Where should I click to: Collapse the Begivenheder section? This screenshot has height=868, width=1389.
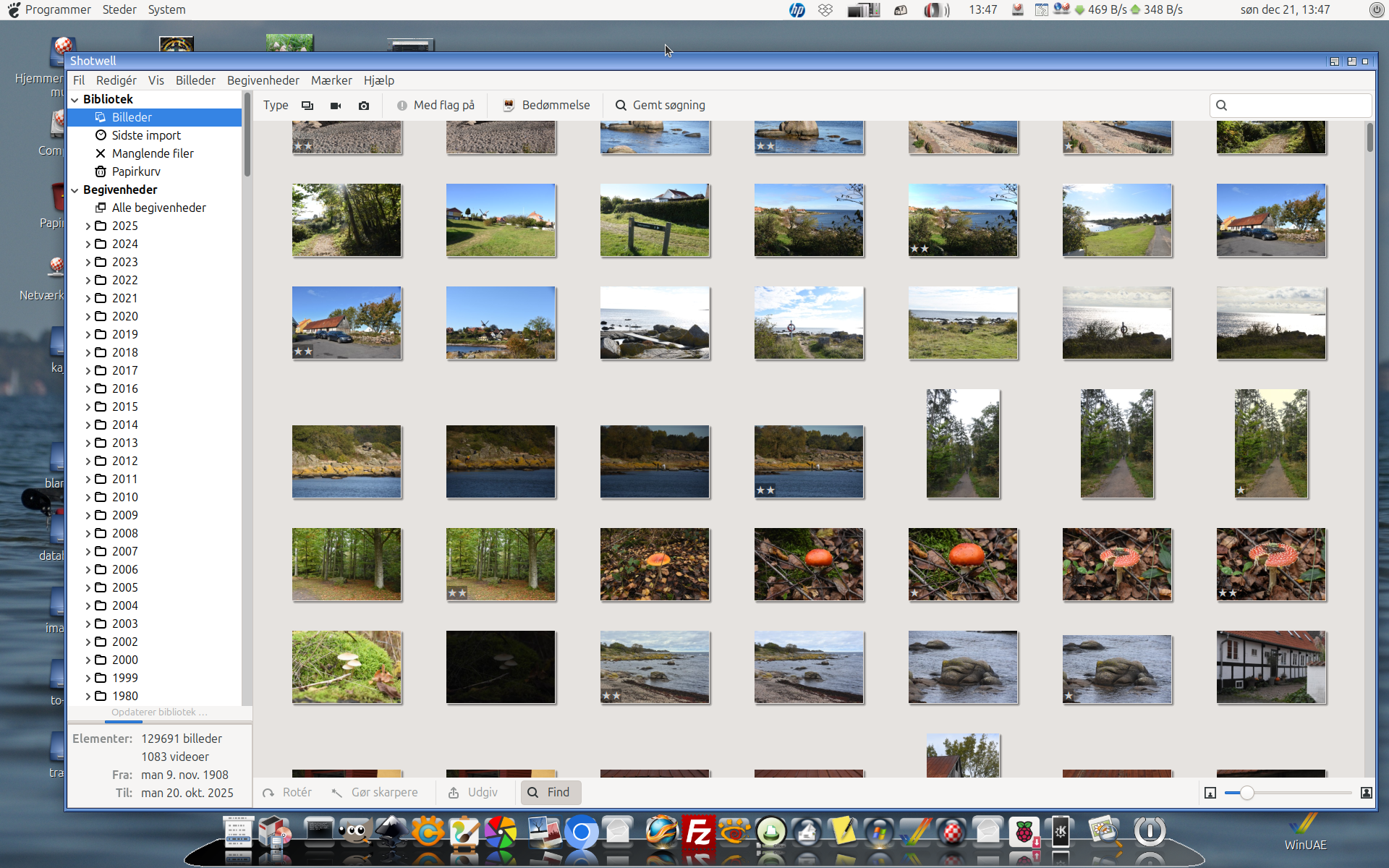[75, 190]
